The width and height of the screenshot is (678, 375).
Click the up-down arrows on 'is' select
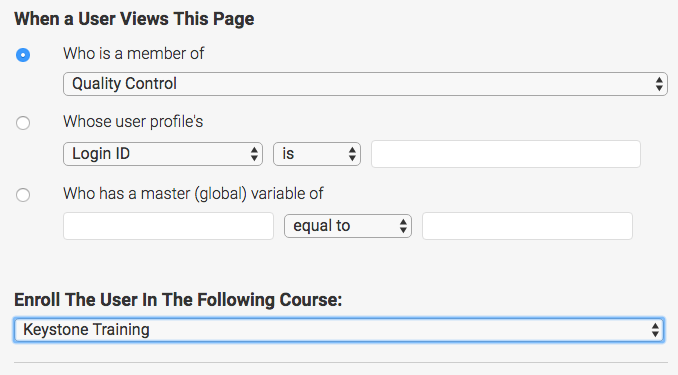[352, 154]
